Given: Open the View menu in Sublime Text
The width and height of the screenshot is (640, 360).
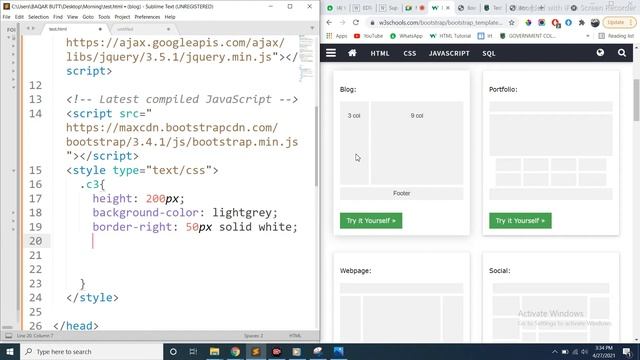Looking at the screenshot, I should point(72,17).
